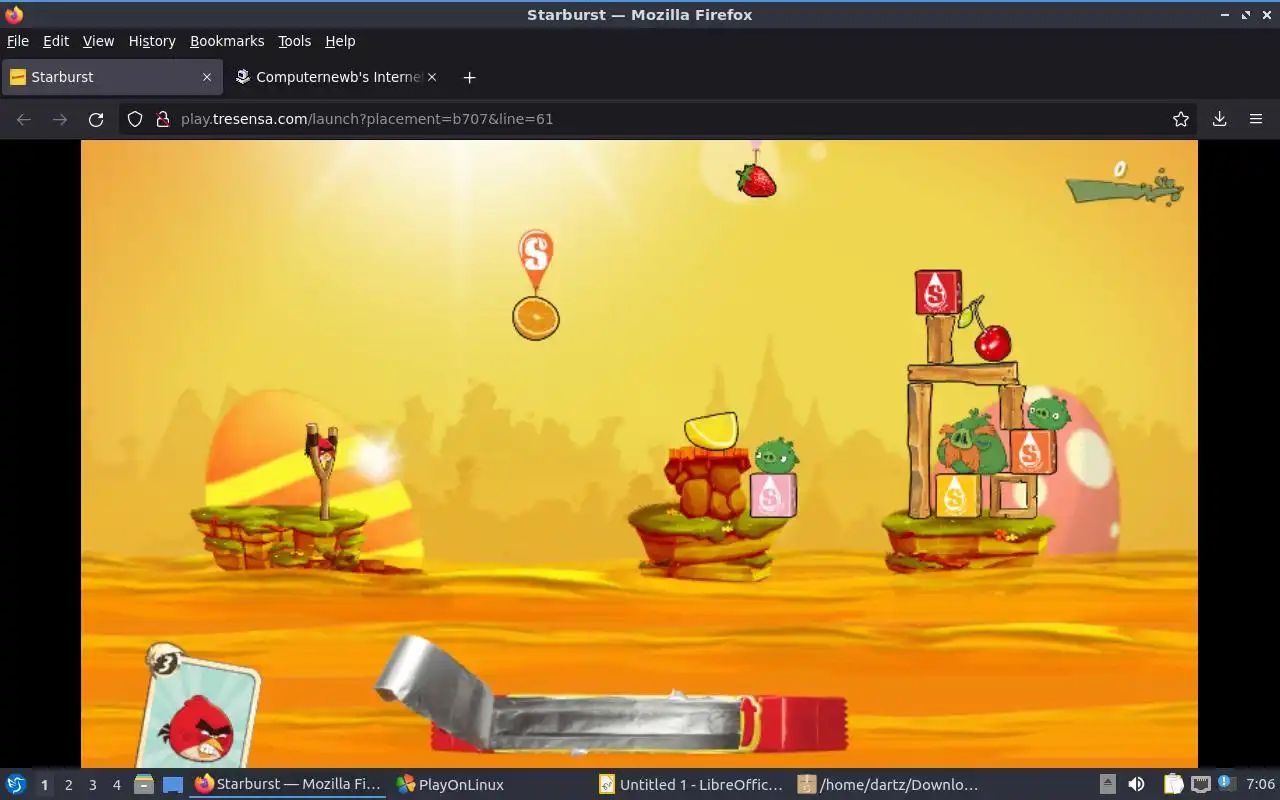
Task: Open the View menu
Action: click(98, 41)
